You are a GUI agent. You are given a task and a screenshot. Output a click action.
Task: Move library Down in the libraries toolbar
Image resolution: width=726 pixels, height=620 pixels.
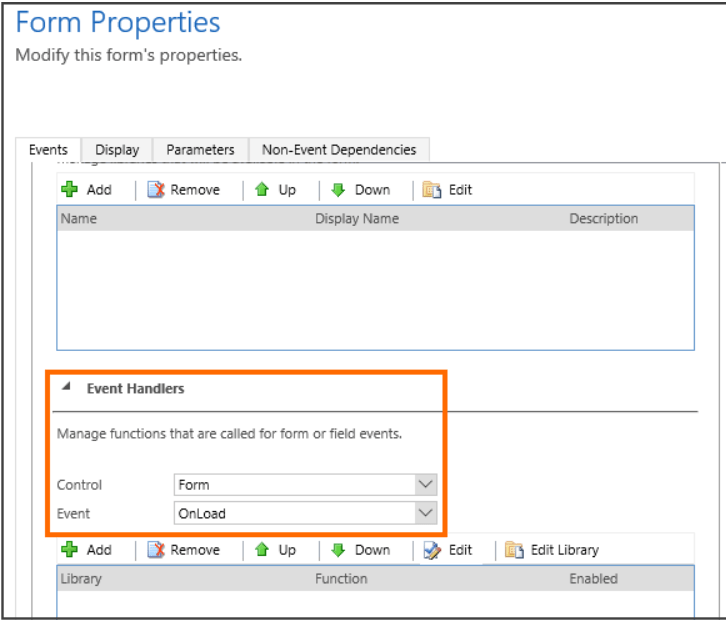point(360,190)
